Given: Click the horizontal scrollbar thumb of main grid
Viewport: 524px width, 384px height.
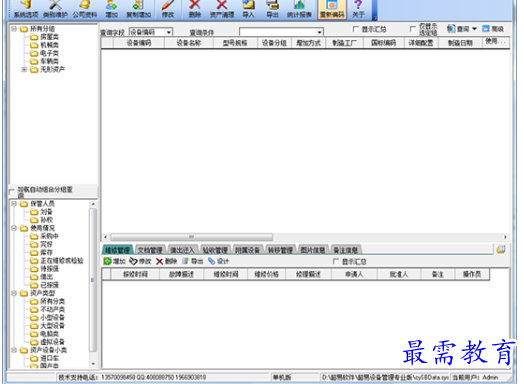Looking at the screenshot, I should 191,237.
